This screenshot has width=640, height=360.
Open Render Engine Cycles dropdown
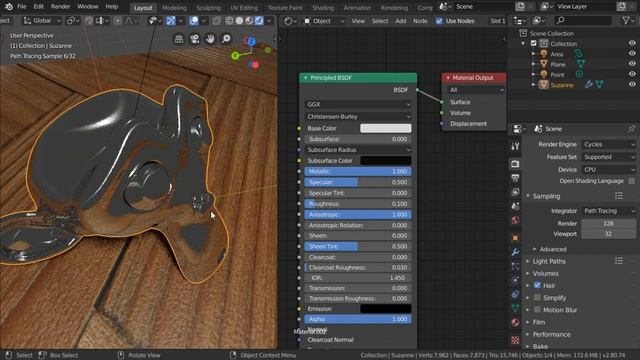(x=609, y=144)
